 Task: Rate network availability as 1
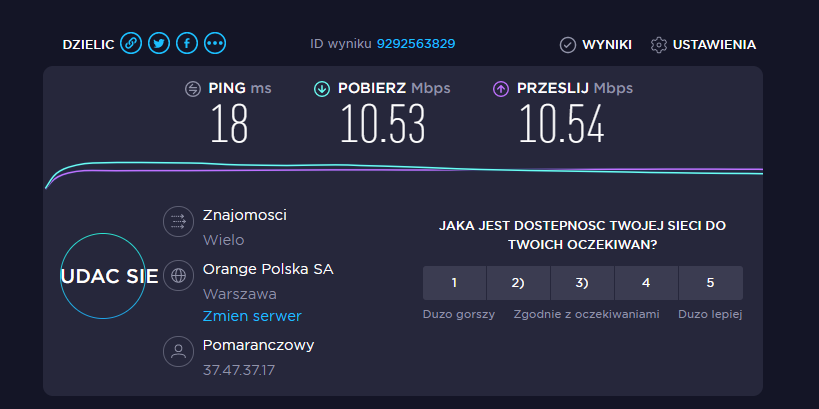tap(454, 283)
